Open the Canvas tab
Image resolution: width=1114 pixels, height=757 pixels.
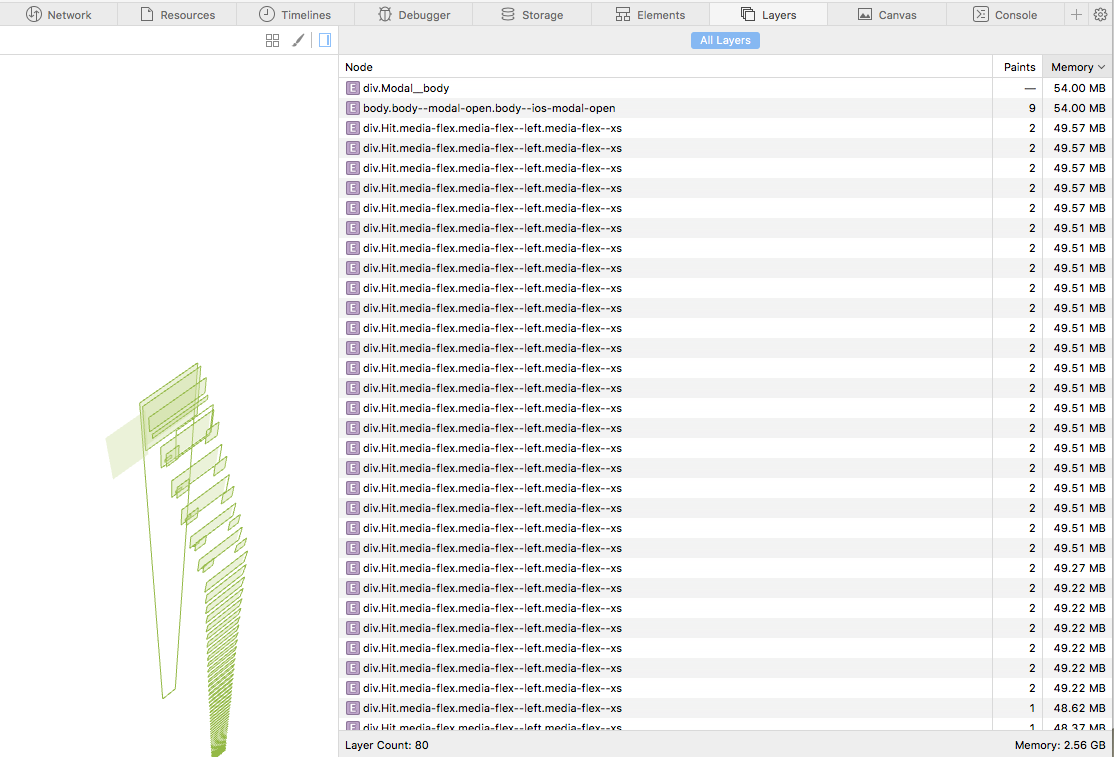tap(887, 14)
